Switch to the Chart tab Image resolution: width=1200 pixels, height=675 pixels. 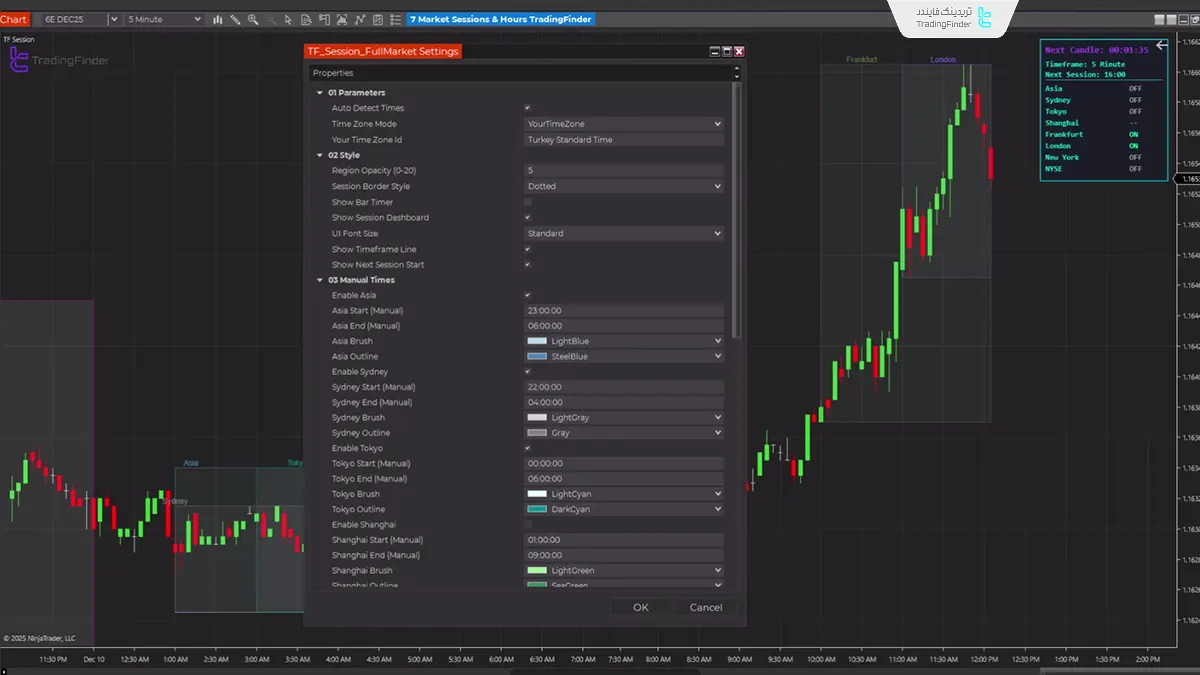14,19
